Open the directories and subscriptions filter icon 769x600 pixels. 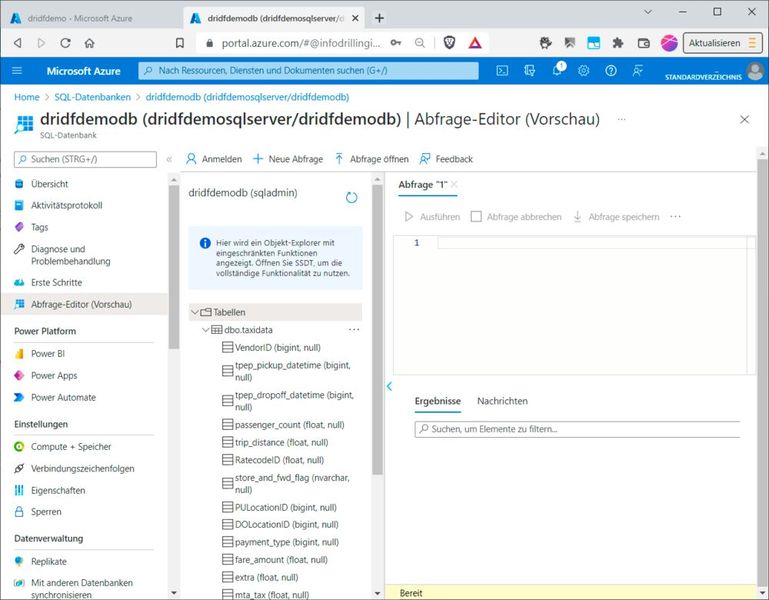tap(529, 71)
